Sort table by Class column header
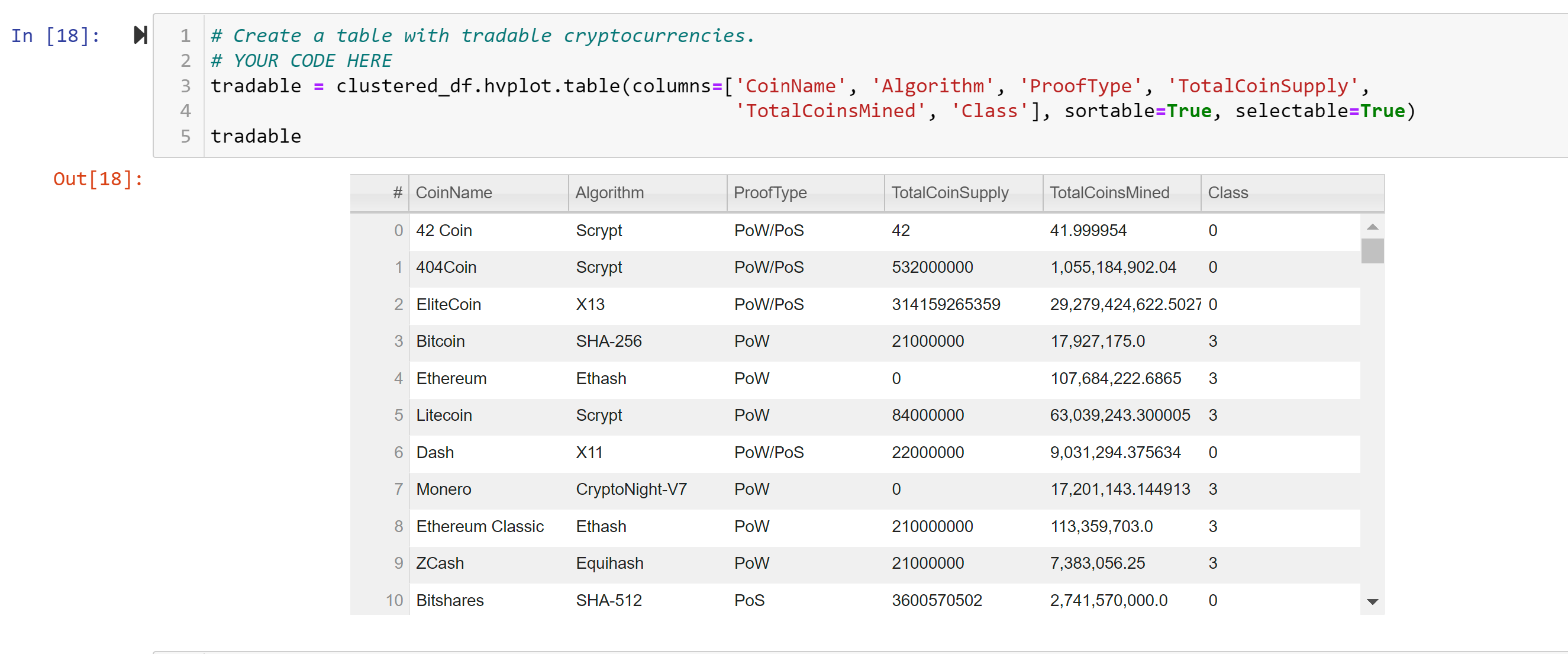 [x=1292, y=193]
